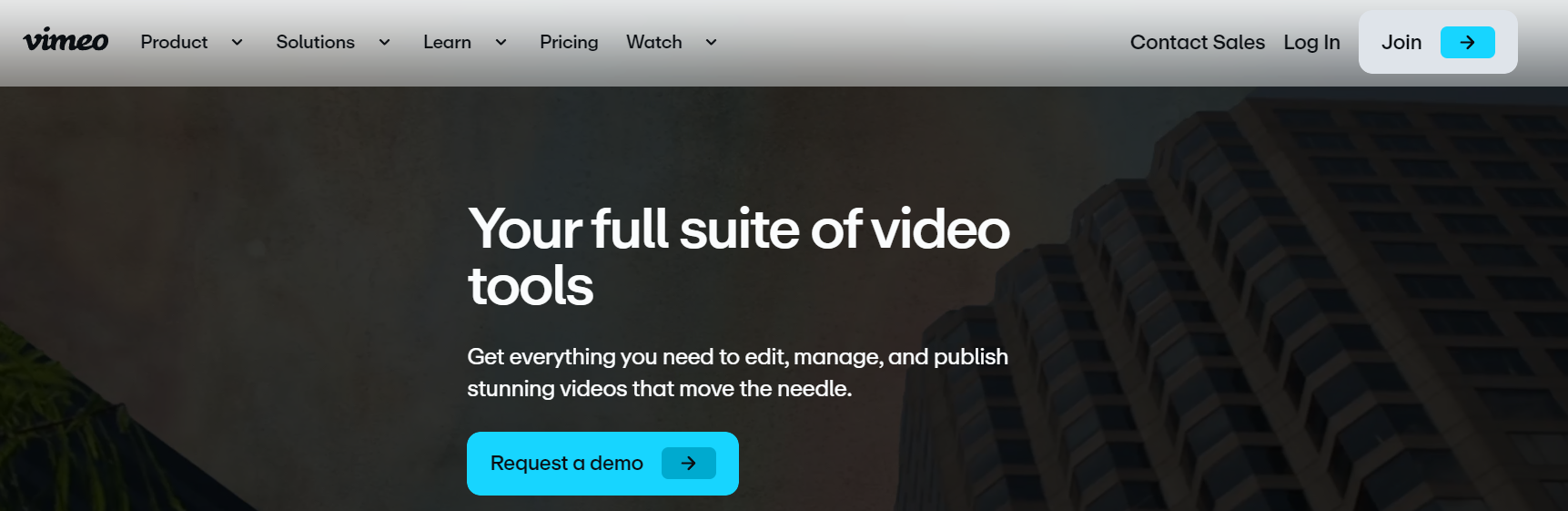Click the Vimeo logo
The height and width of the screenshot is (511, 1568).
[x=66, y=41]
